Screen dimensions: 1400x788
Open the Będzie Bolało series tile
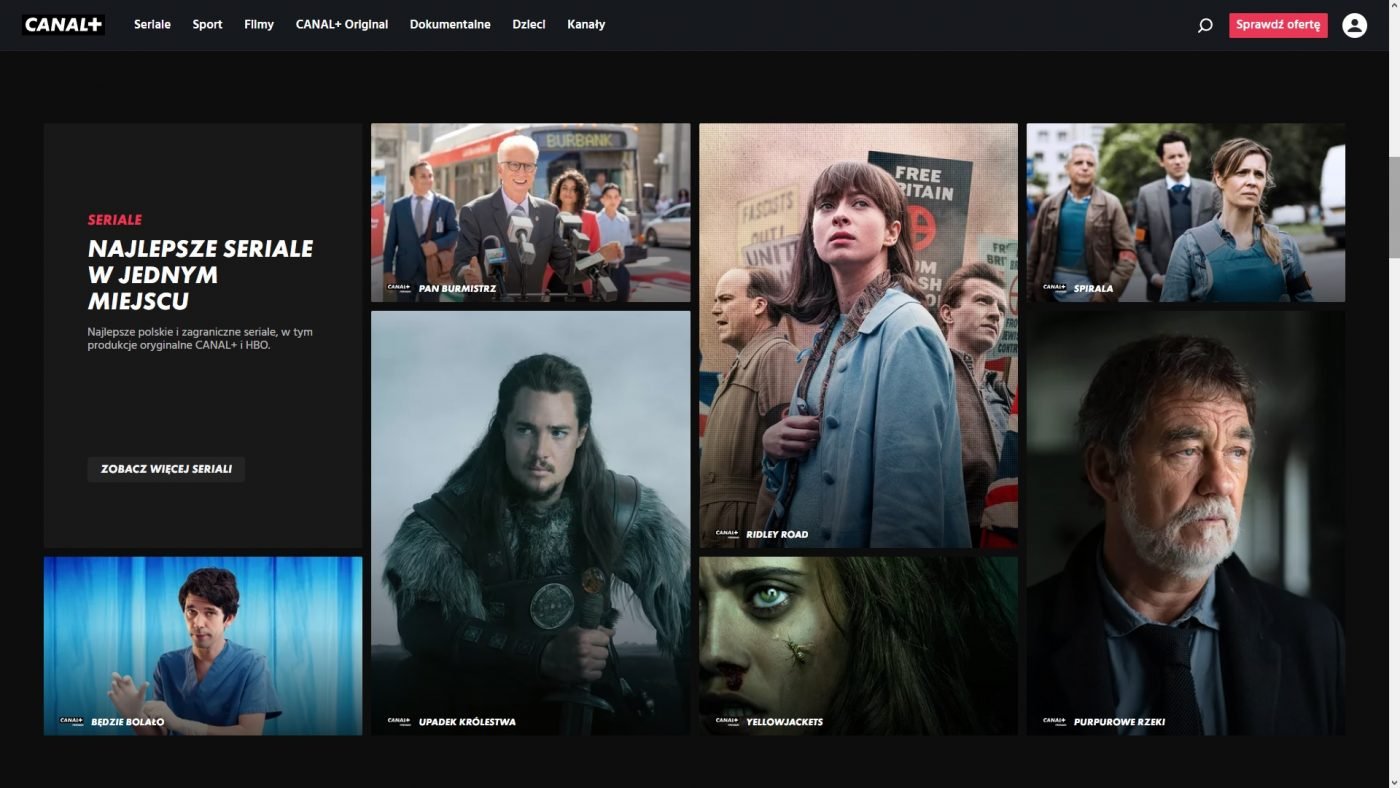(203, 646)
